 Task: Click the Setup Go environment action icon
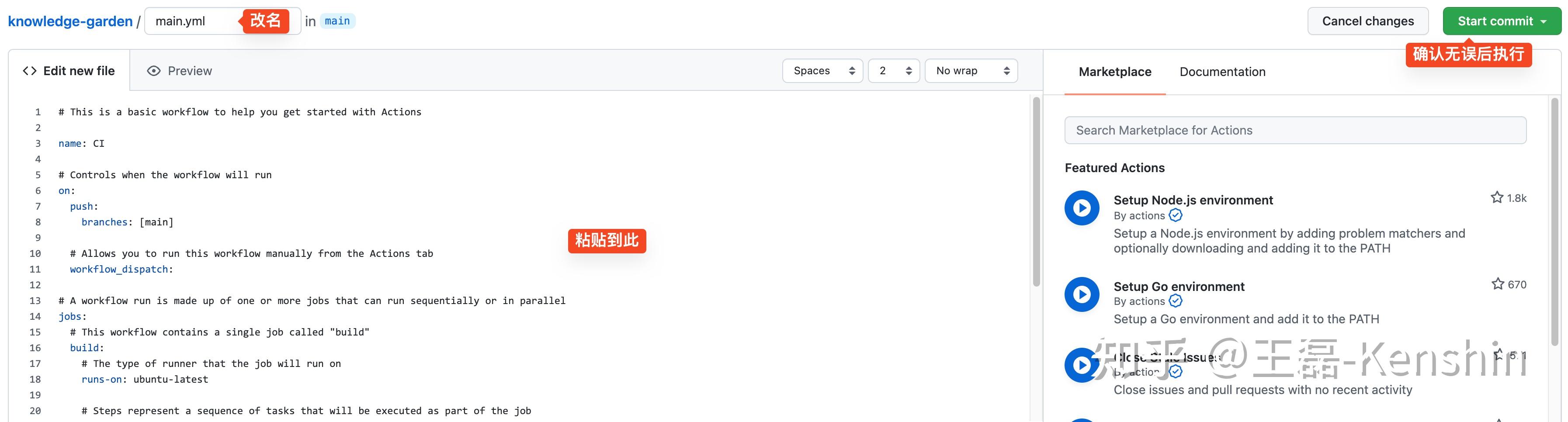tap(1082, 294)
